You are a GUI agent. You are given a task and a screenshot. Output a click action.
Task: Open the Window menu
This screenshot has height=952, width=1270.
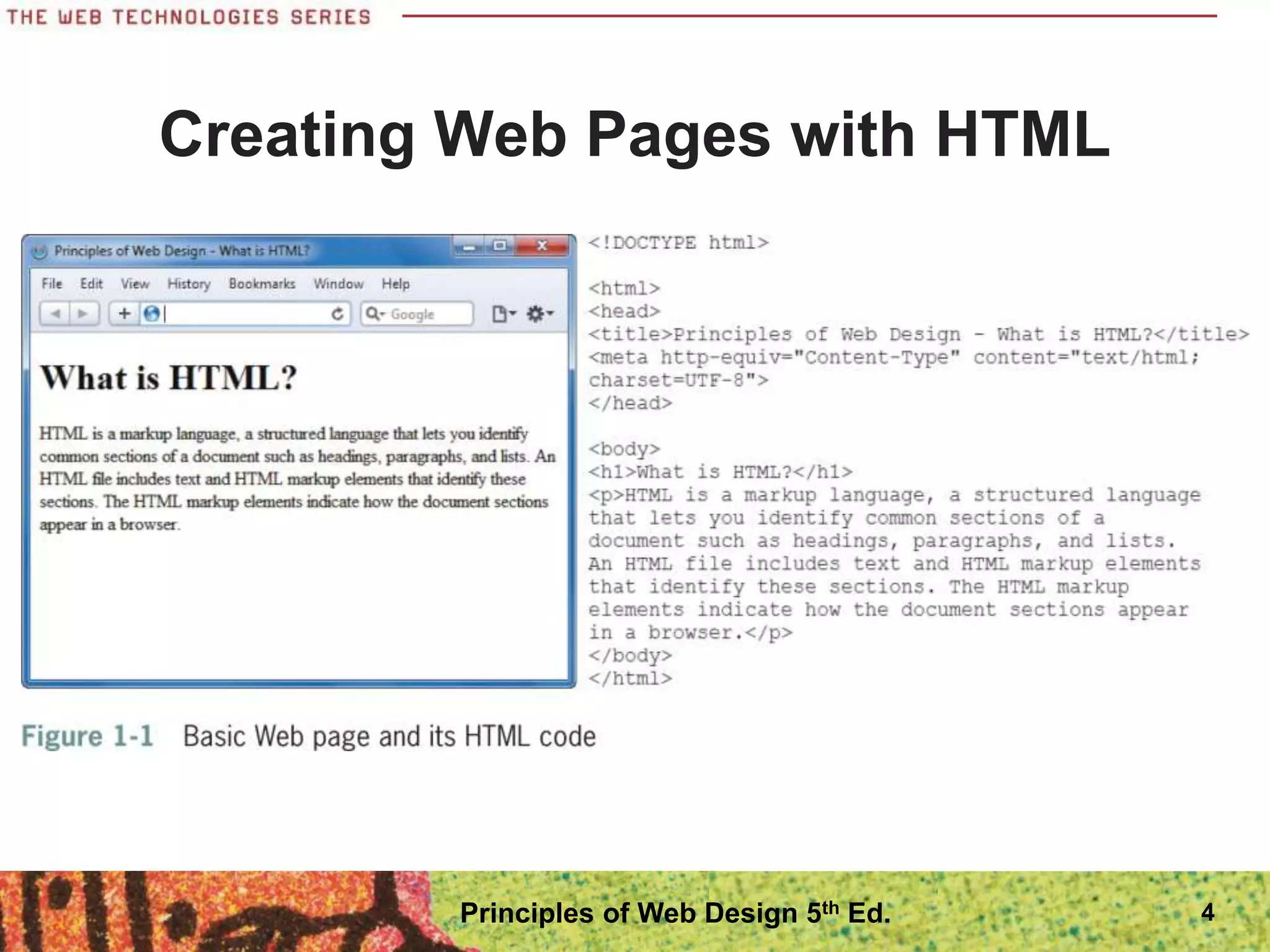pos(339,284)
